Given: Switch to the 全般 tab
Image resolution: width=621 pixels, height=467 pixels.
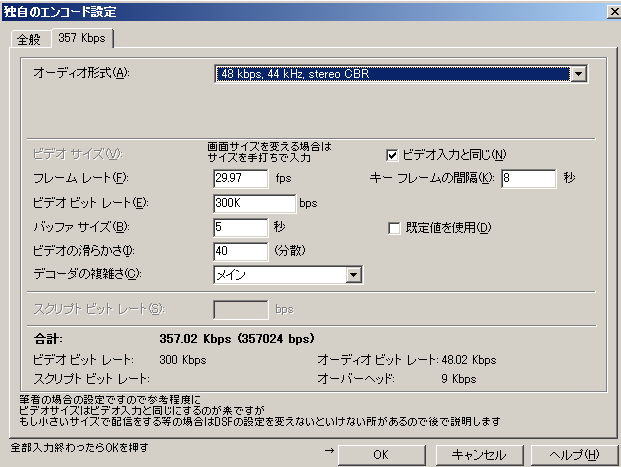Looking at the screenshot, I should (29, 39).
